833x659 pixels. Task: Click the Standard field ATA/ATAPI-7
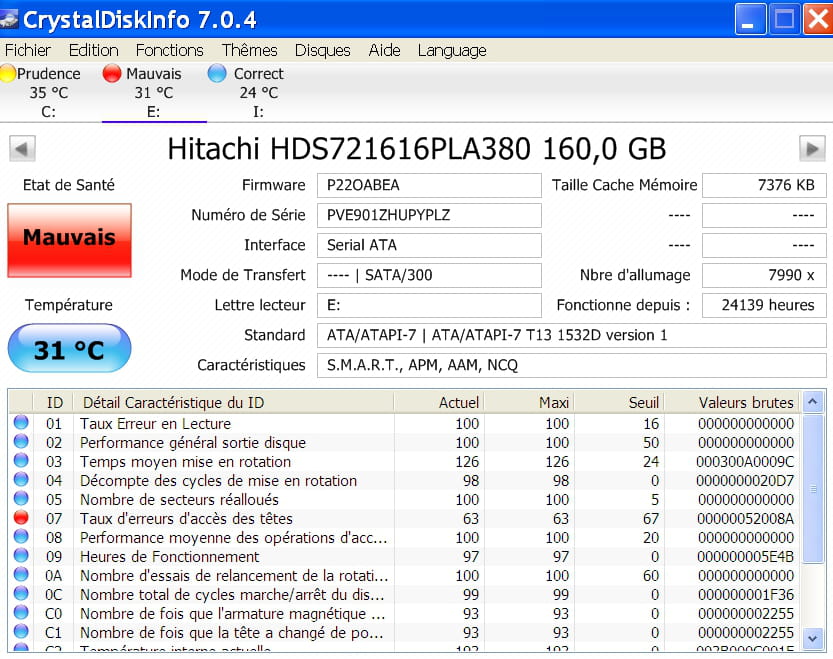pos(572,335)
